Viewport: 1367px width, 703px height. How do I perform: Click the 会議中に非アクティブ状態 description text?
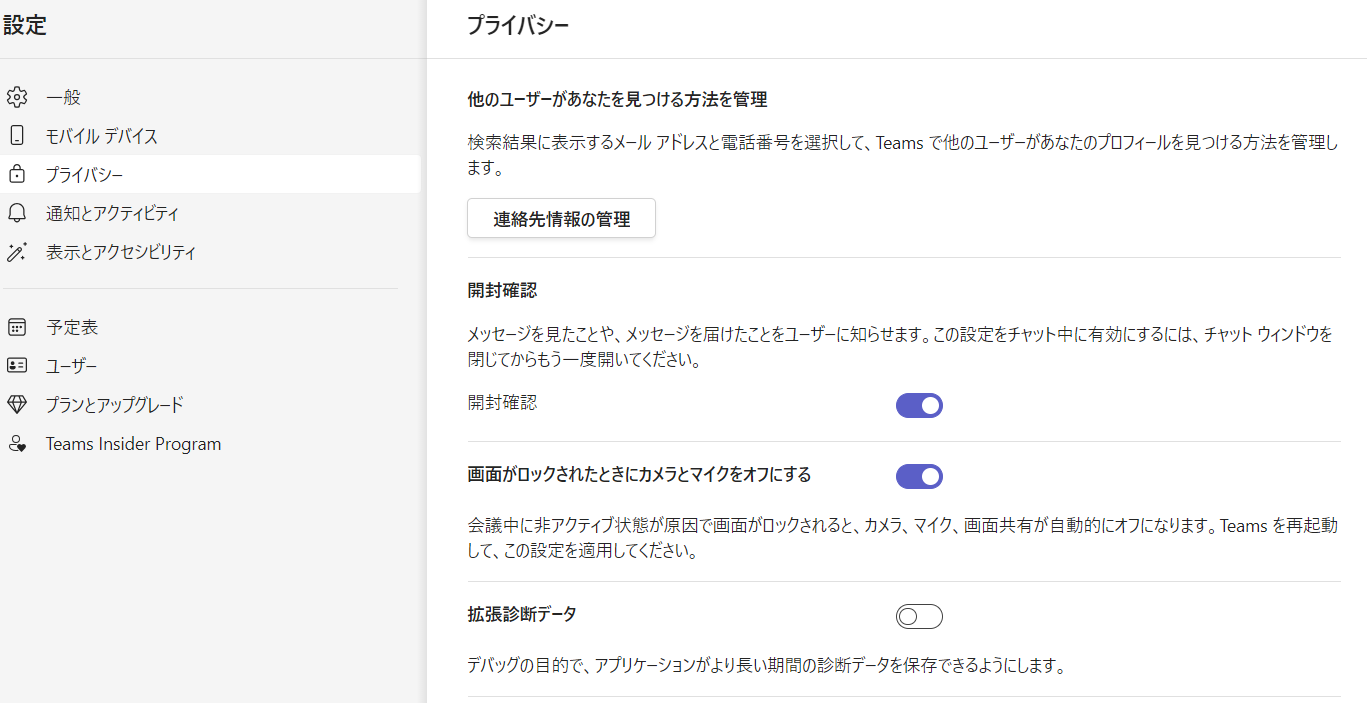click(x=903, y=538)
